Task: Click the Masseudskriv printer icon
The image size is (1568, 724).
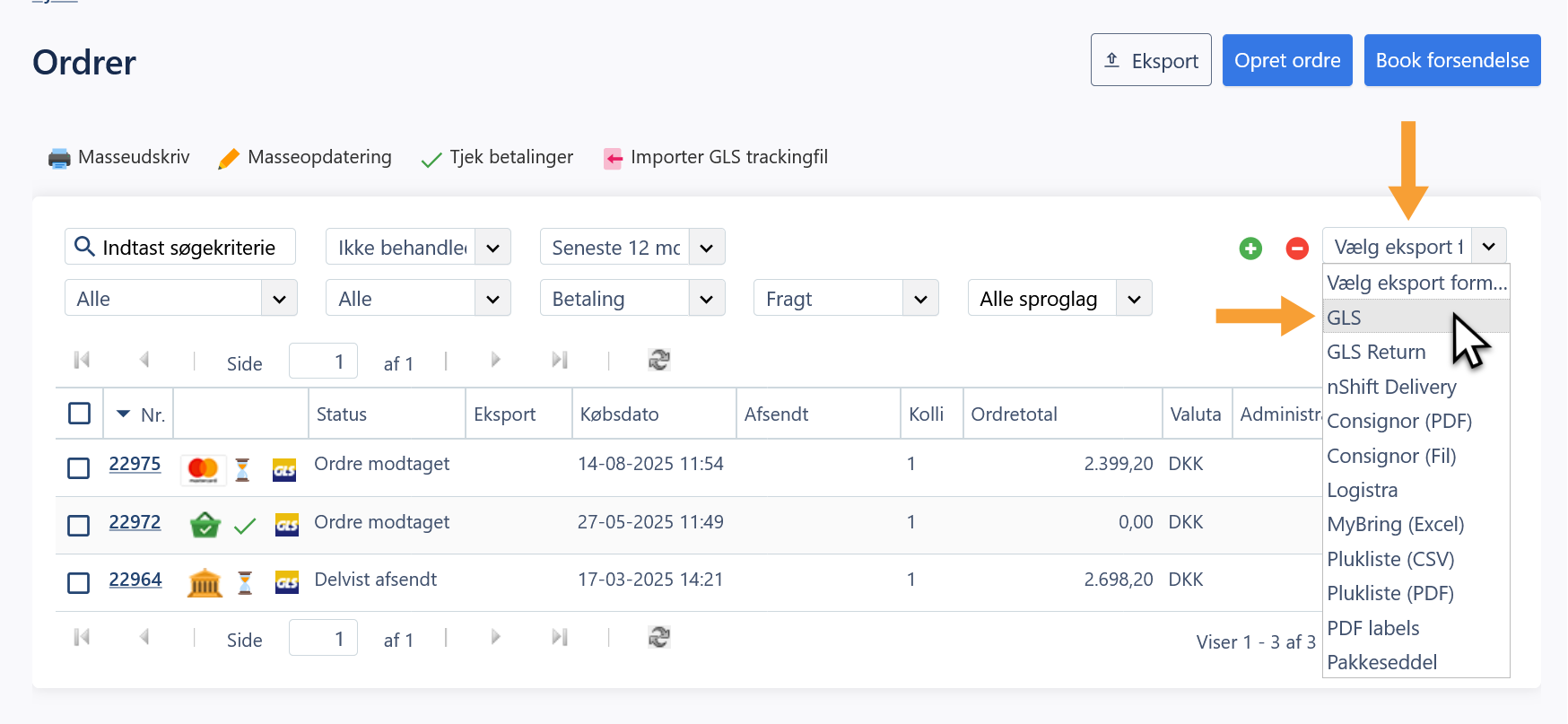Action: tap(59, 159)
